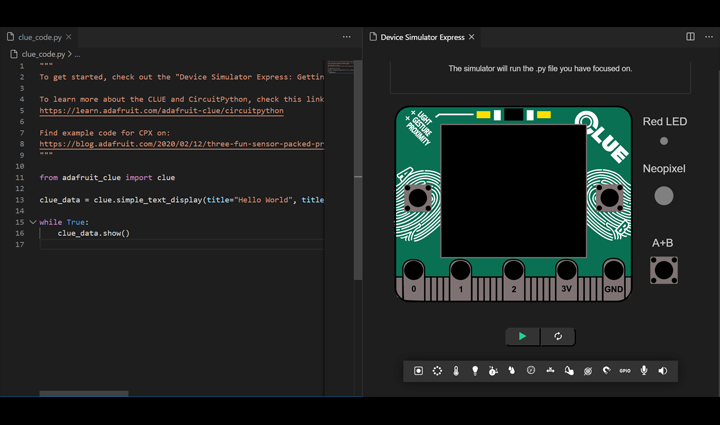Image resolution: width=720 pixels, height=425 pixels.
Task: Select the light sensor bulb icon
Action: pos(475,371)
